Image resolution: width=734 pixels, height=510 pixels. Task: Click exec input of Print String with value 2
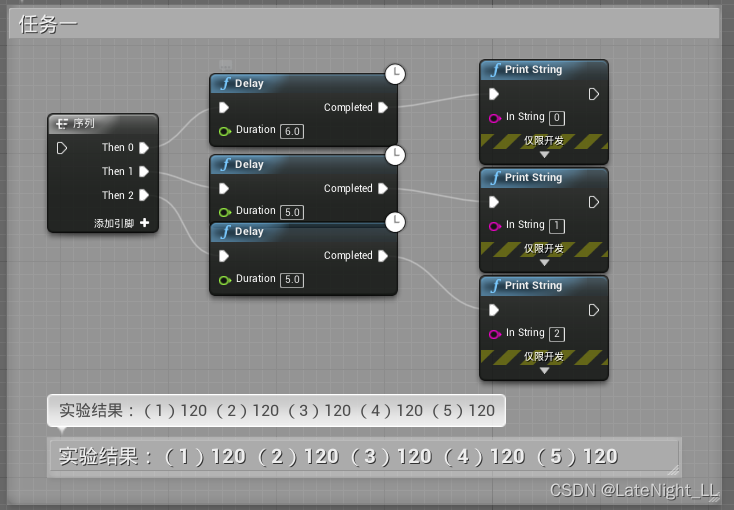(x=494, y=310)
